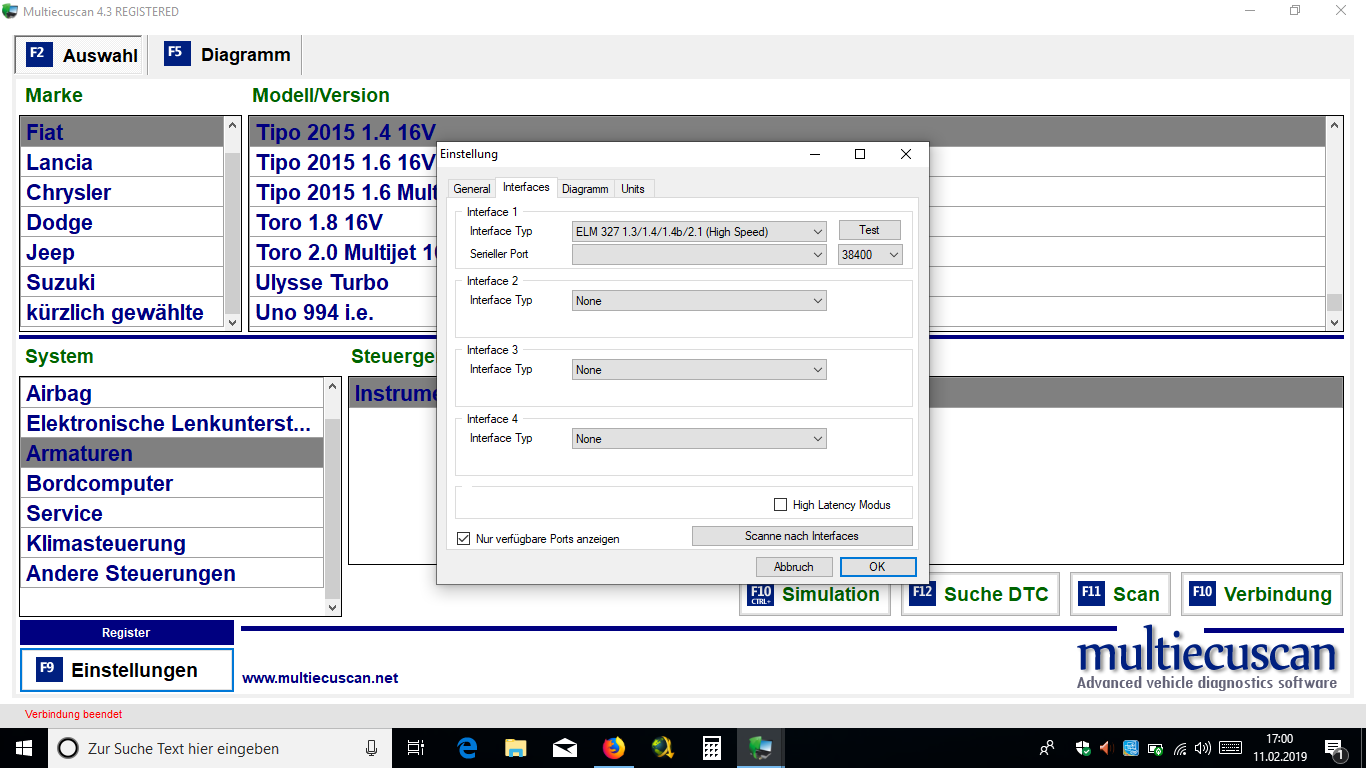Screen dimensions: 1366x768
Task: Open Firefox from the taskbar
Action: [x=613, y=748]
